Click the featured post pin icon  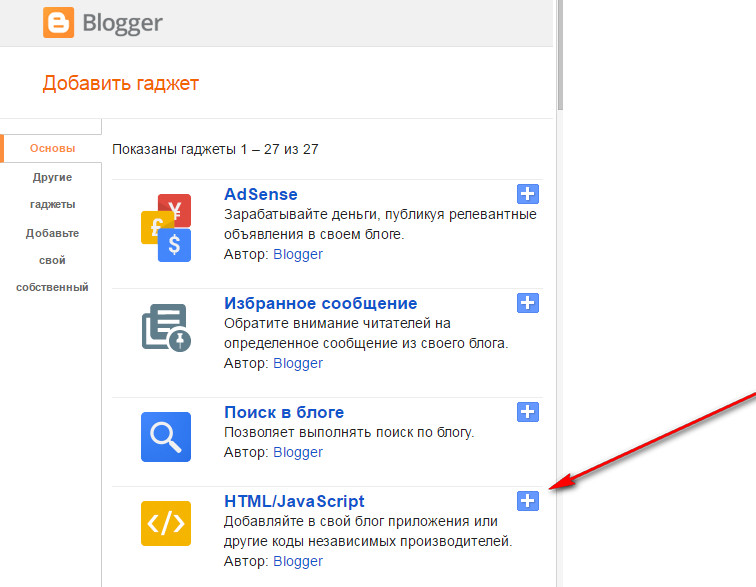[166, 328]
